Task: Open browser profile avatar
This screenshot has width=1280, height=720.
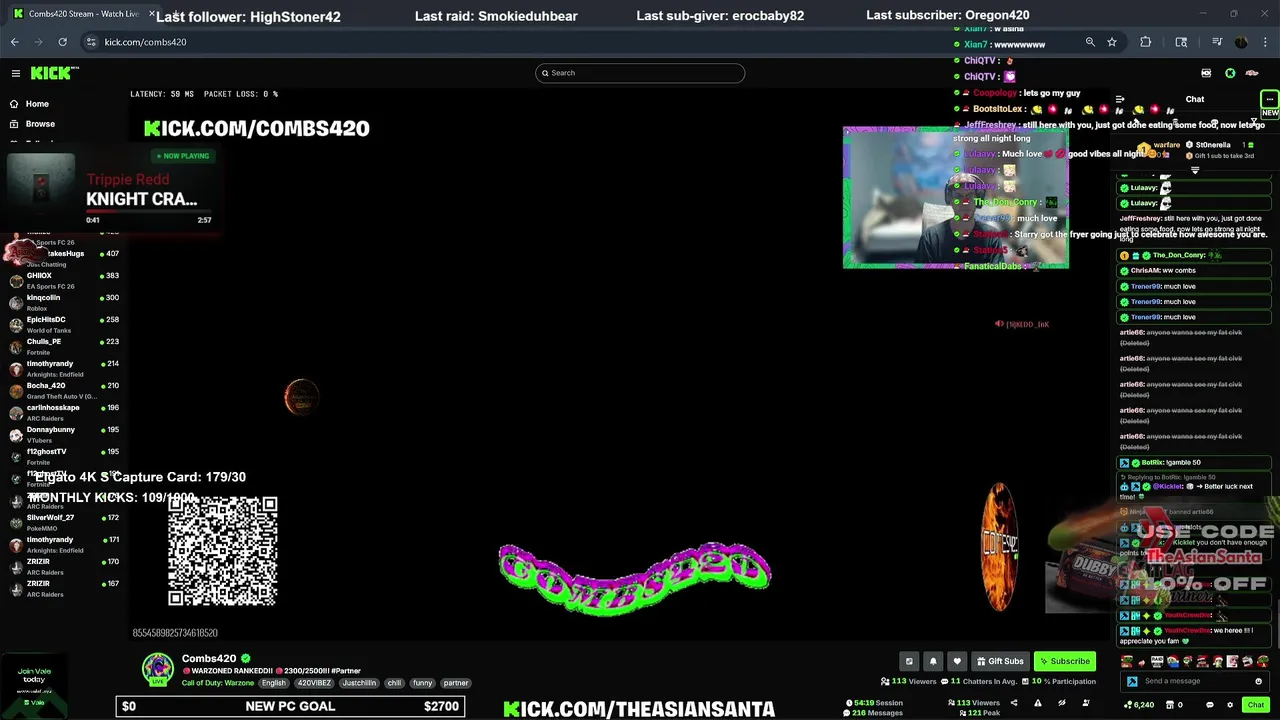Action: 1241,42
